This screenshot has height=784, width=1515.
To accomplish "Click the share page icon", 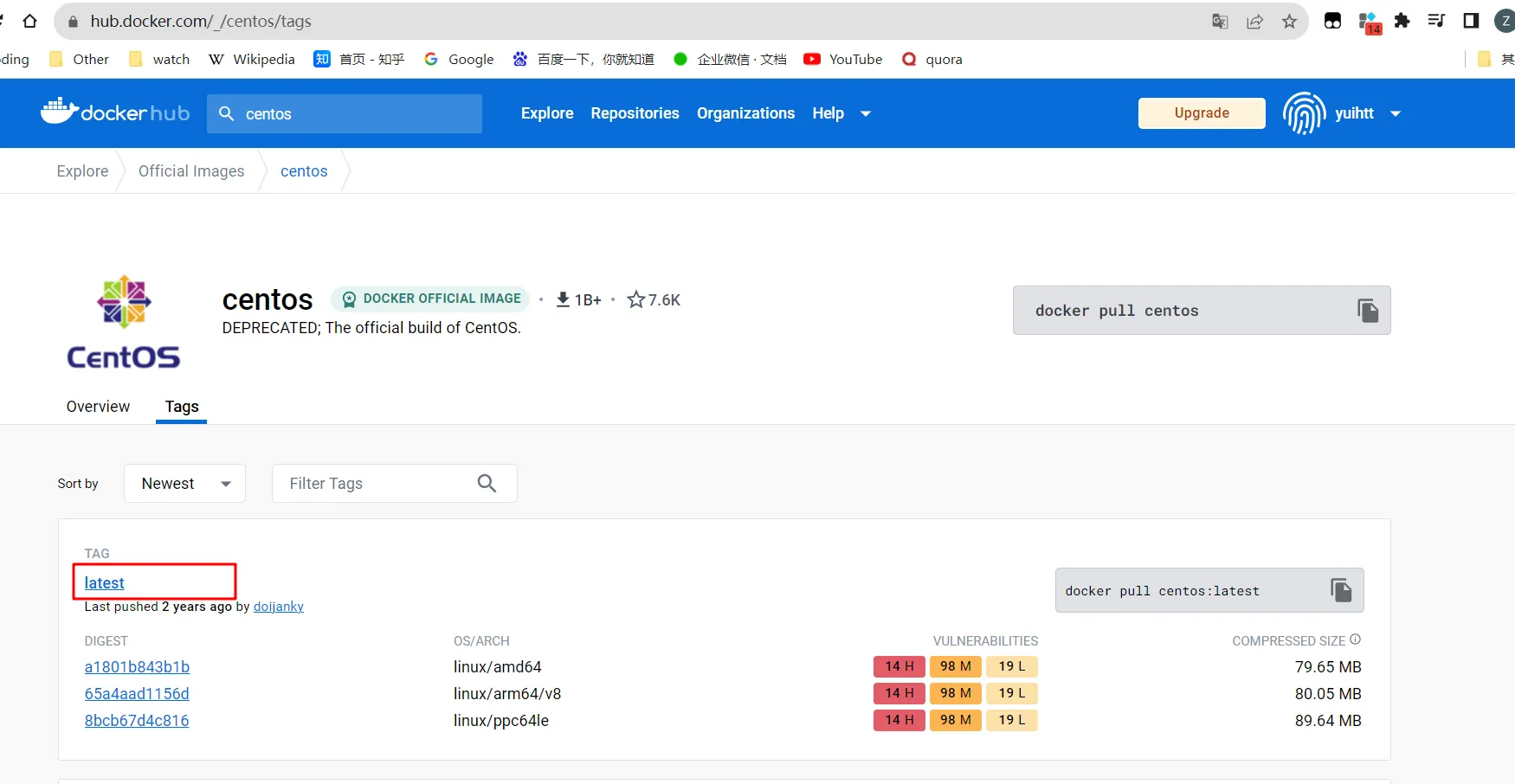I will 1254,22.
